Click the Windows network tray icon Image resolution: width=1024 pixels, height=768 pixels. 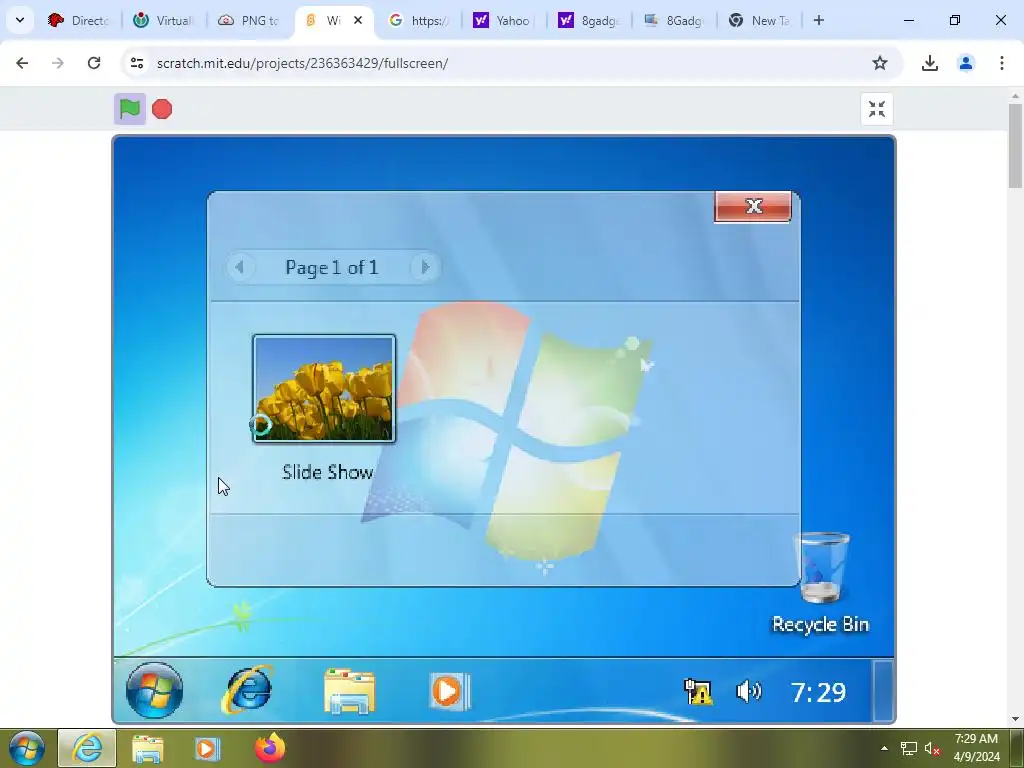pyautogui.click(x=908, y=748)
